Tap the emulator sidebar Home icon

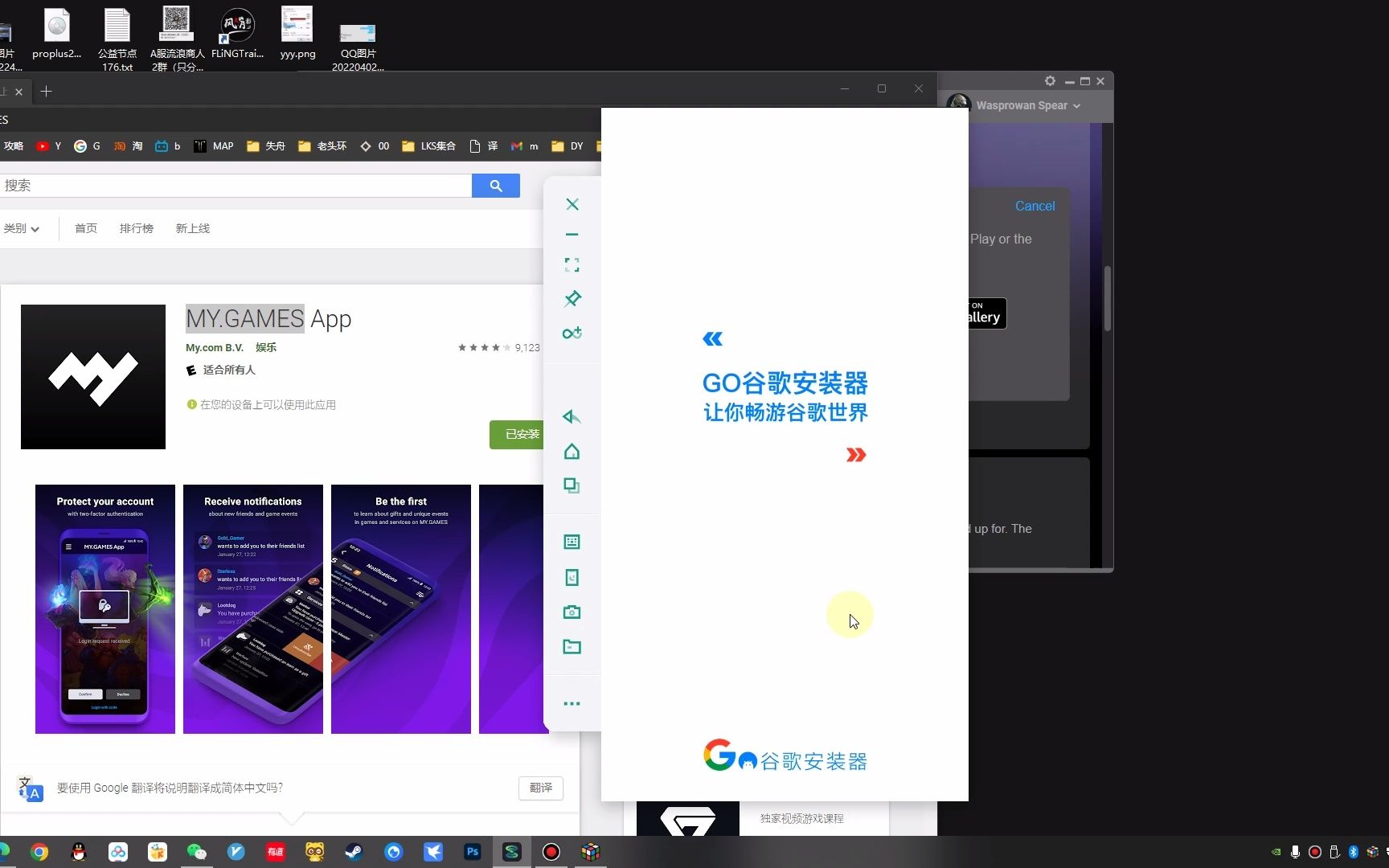pos(572,451)
